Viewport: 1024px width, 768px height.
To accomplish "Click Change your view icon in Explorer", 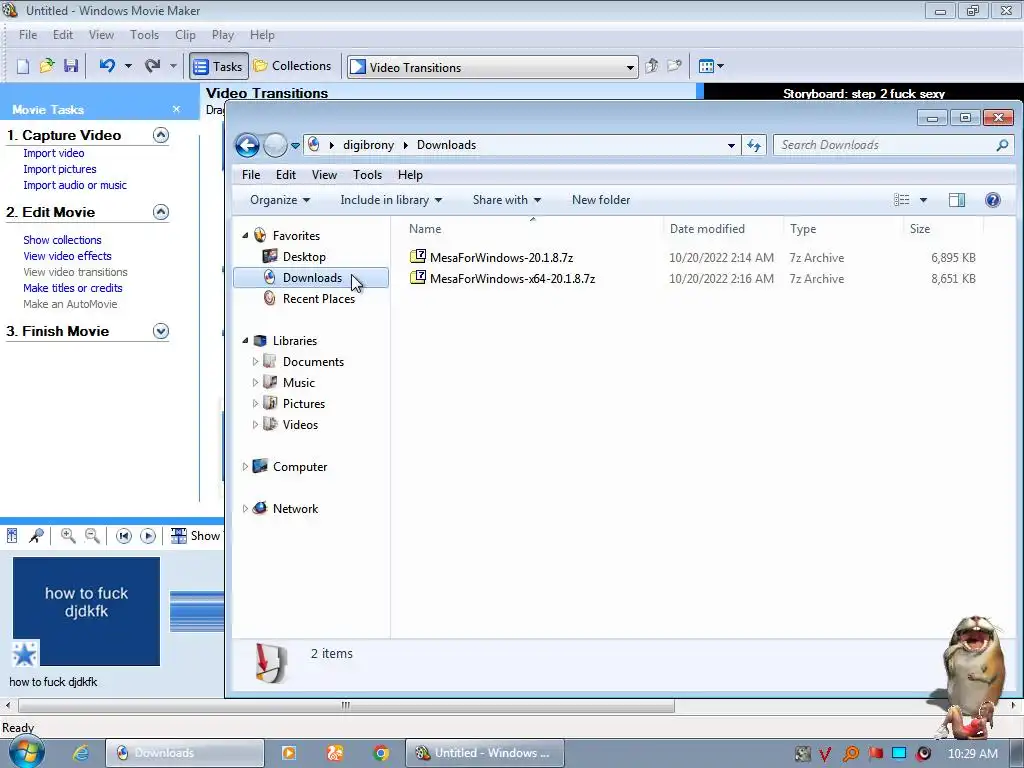I will (902, 200).
